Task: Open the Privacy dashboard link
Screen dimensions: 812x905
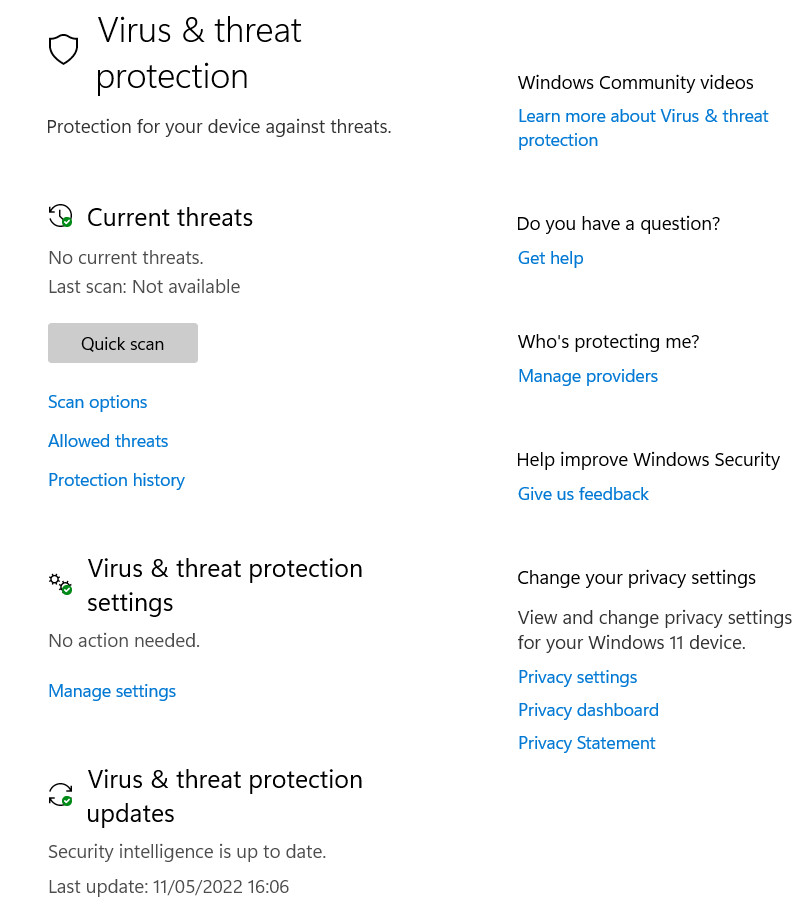Action: coord(588,710)
